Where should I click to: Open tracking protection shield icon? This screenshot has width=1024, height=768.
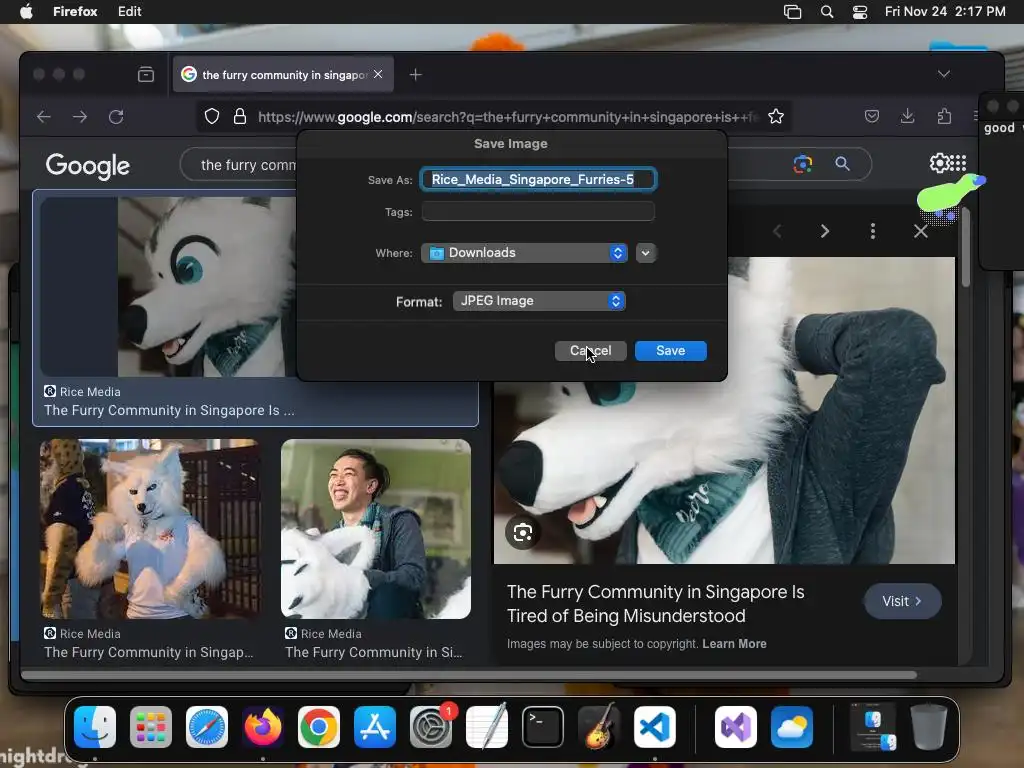(212, 116)
